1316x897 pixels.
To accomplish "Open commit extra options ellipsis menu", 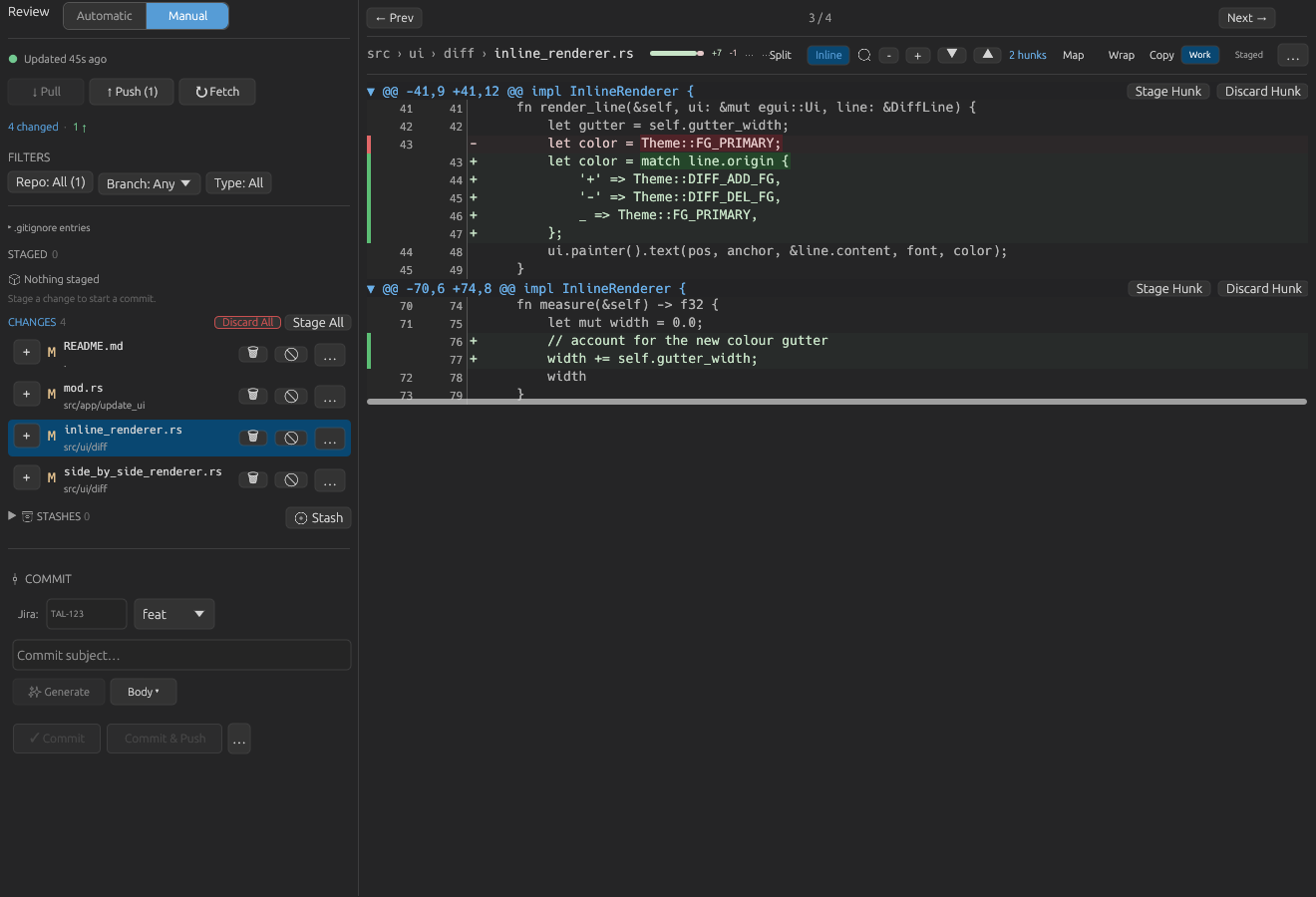I will tap(239, 739).
